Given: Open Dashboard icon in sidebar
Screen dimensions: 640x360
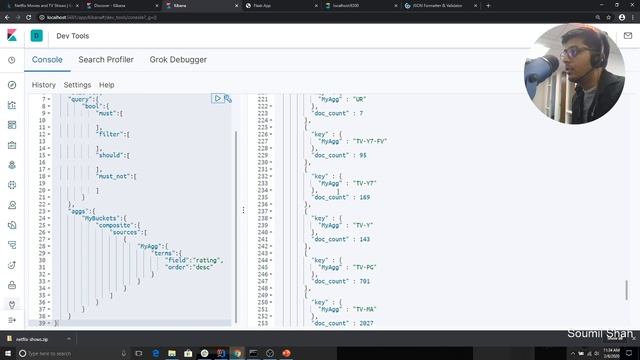Looking at the screenshot, I should point(12,125).
